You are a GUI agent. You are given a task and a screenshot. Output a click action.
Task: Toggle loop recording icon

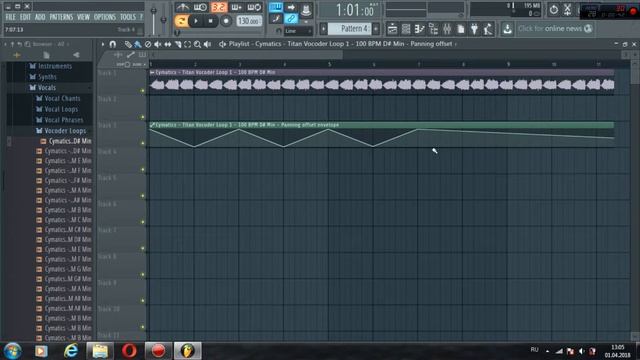254,7
